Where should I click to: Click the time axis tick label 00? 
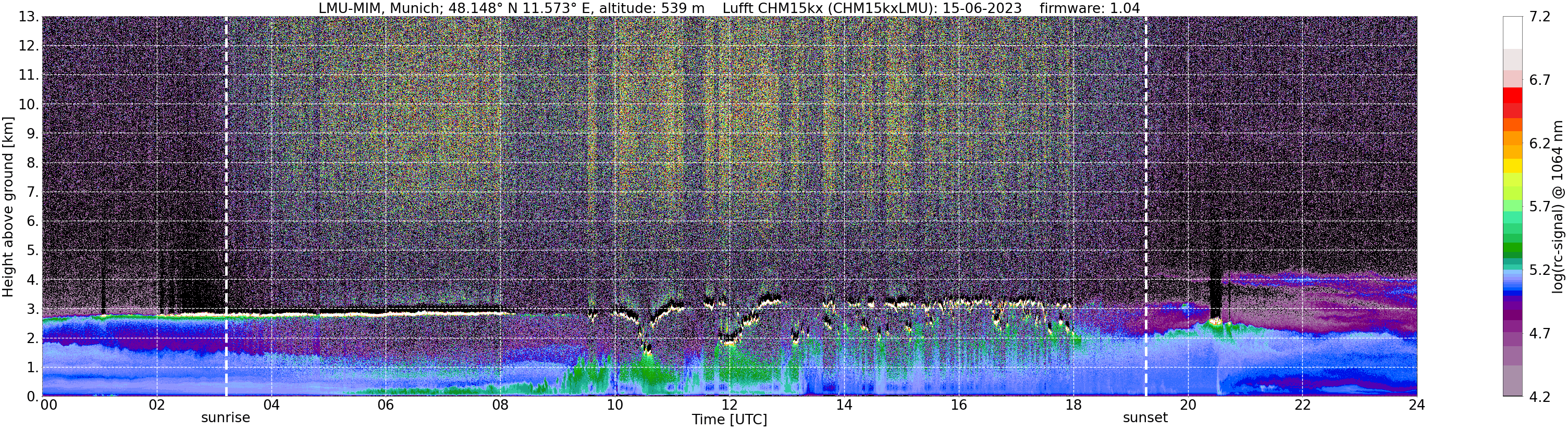click(48, 405)
